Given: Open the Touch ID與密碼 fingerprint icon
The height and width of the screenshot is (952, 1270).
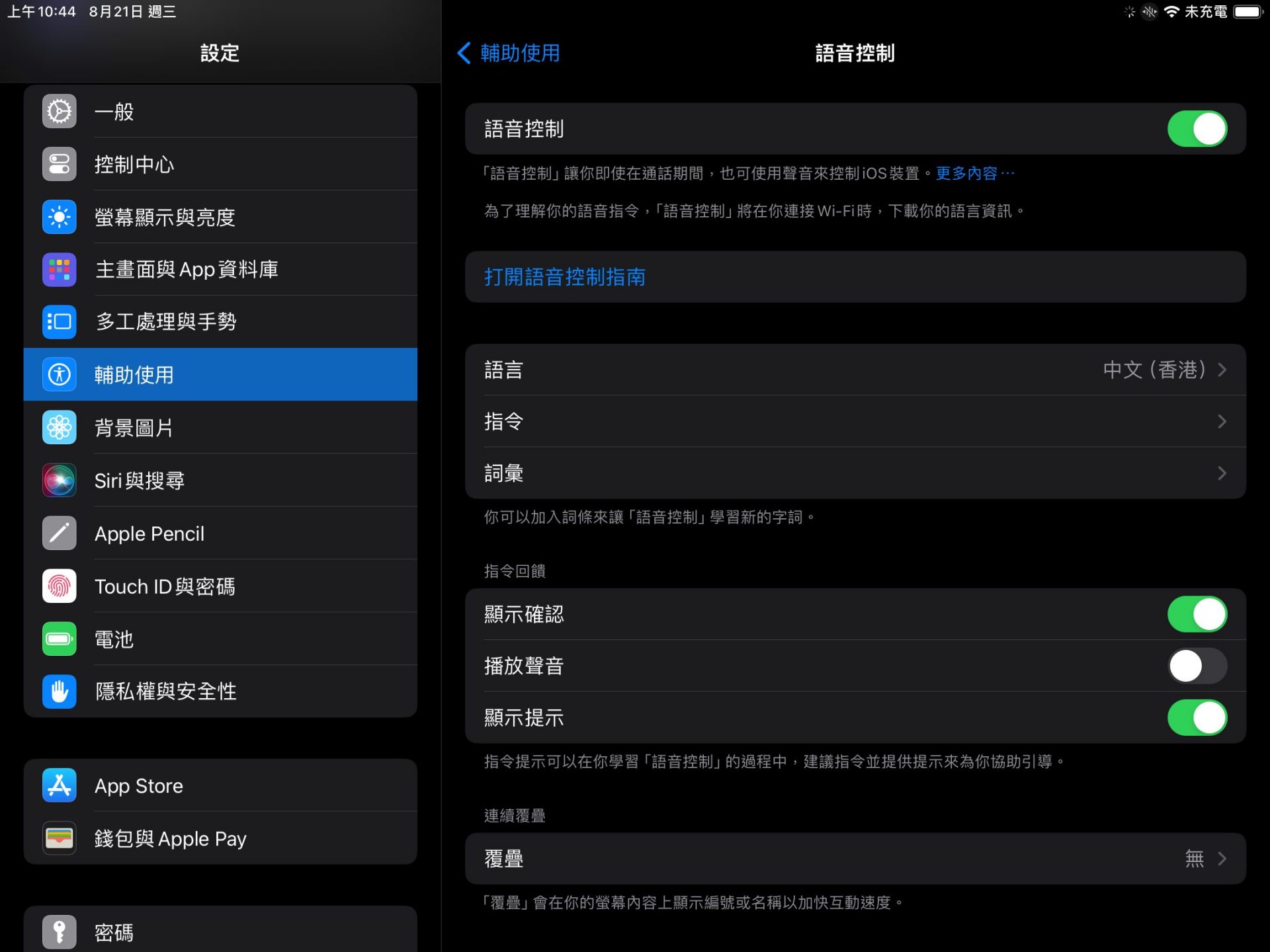Looking at the screenshot, I should tap(60, 586).
